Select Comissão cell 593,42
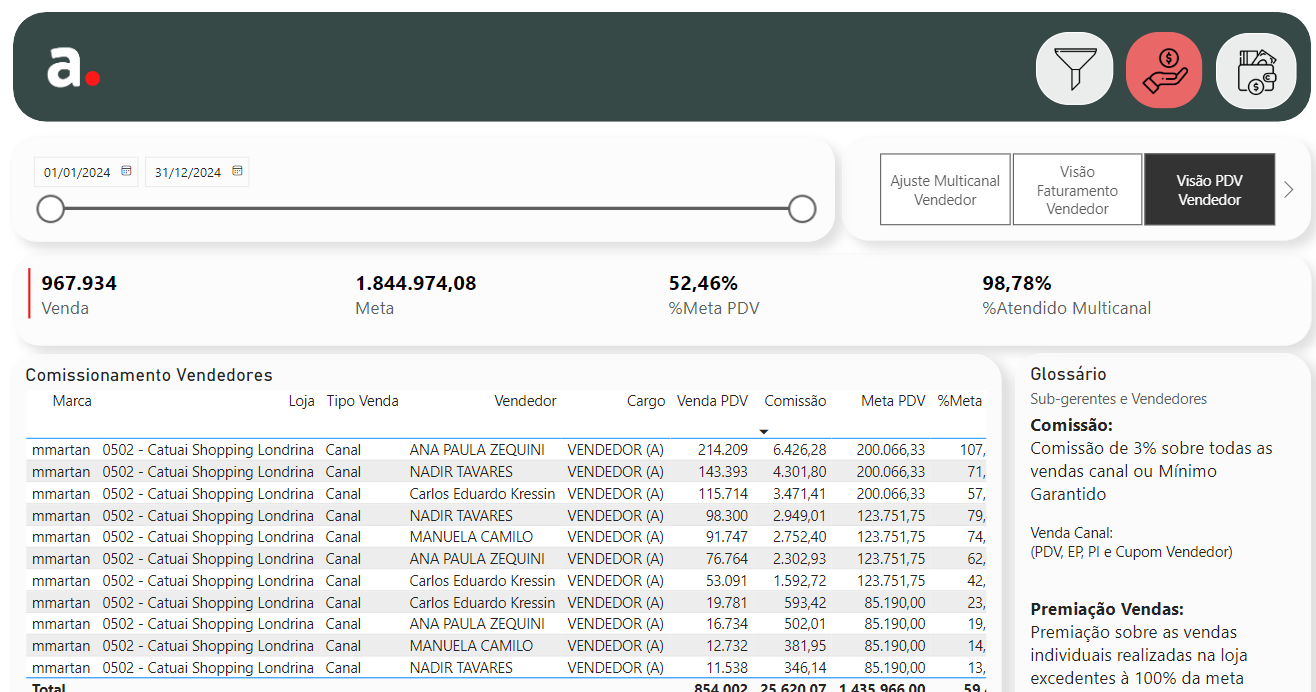Screen dimensions: 1316x692 click(x=806, y=602)
